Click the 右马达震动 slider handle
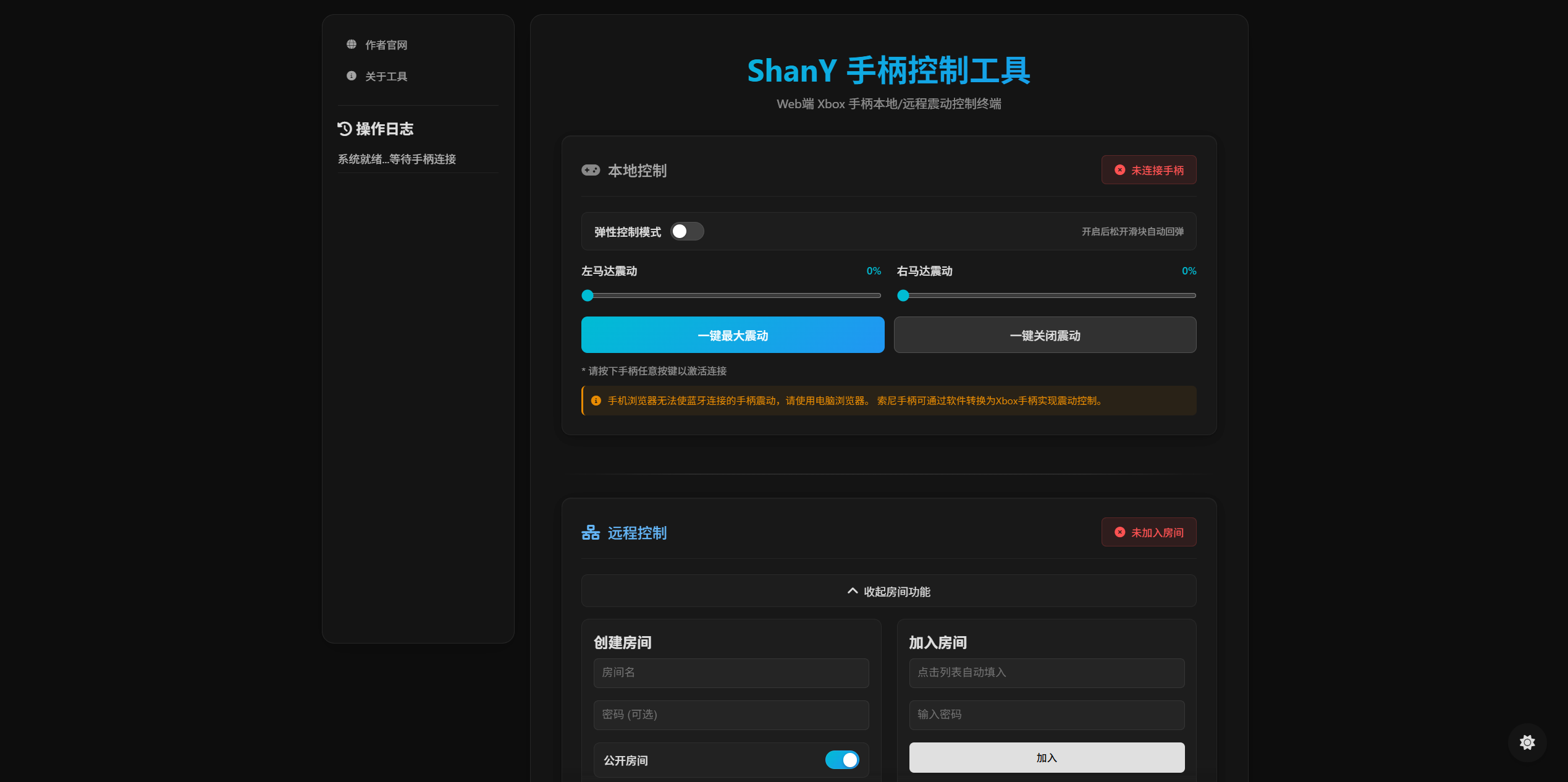1568x782 pixels. coord(903,295)
